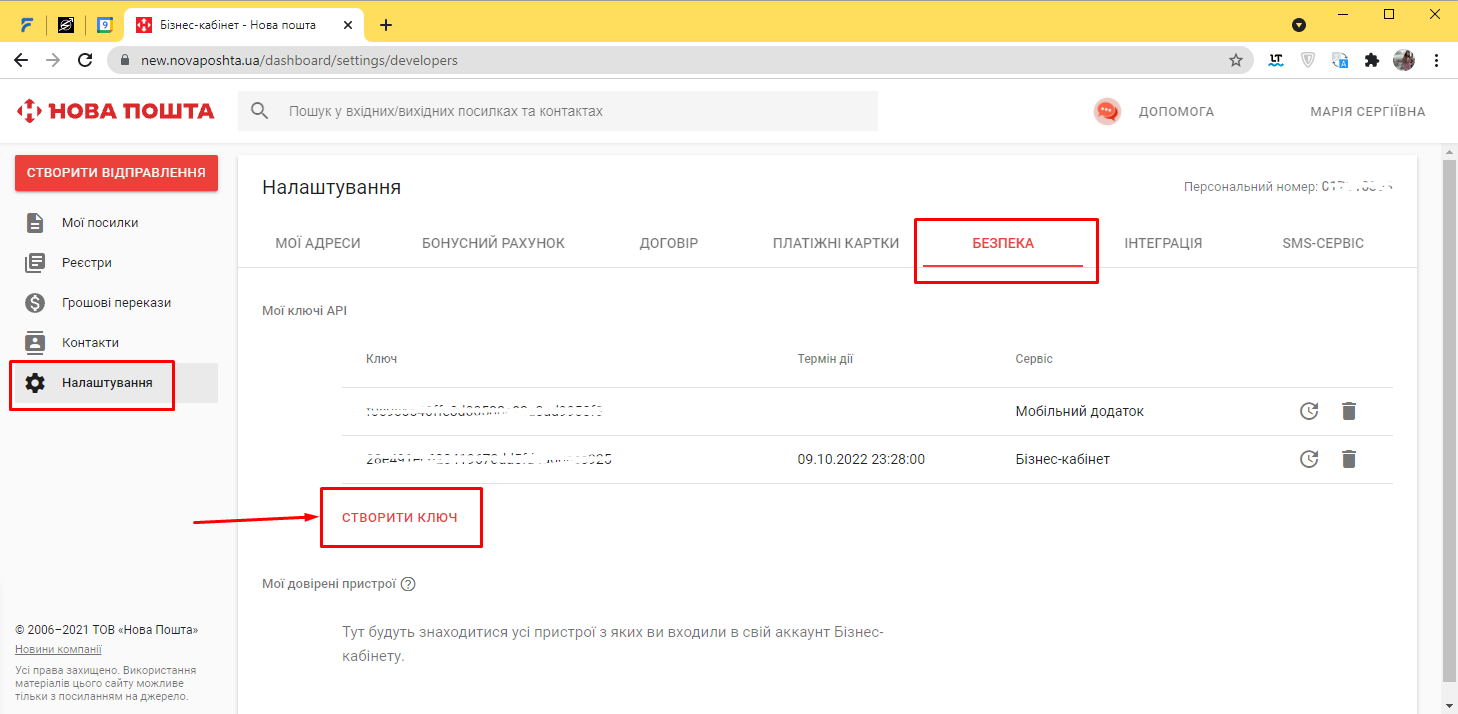Click the Нова Пошта logo
The image size is (1458, 714).
pos(116,111)
